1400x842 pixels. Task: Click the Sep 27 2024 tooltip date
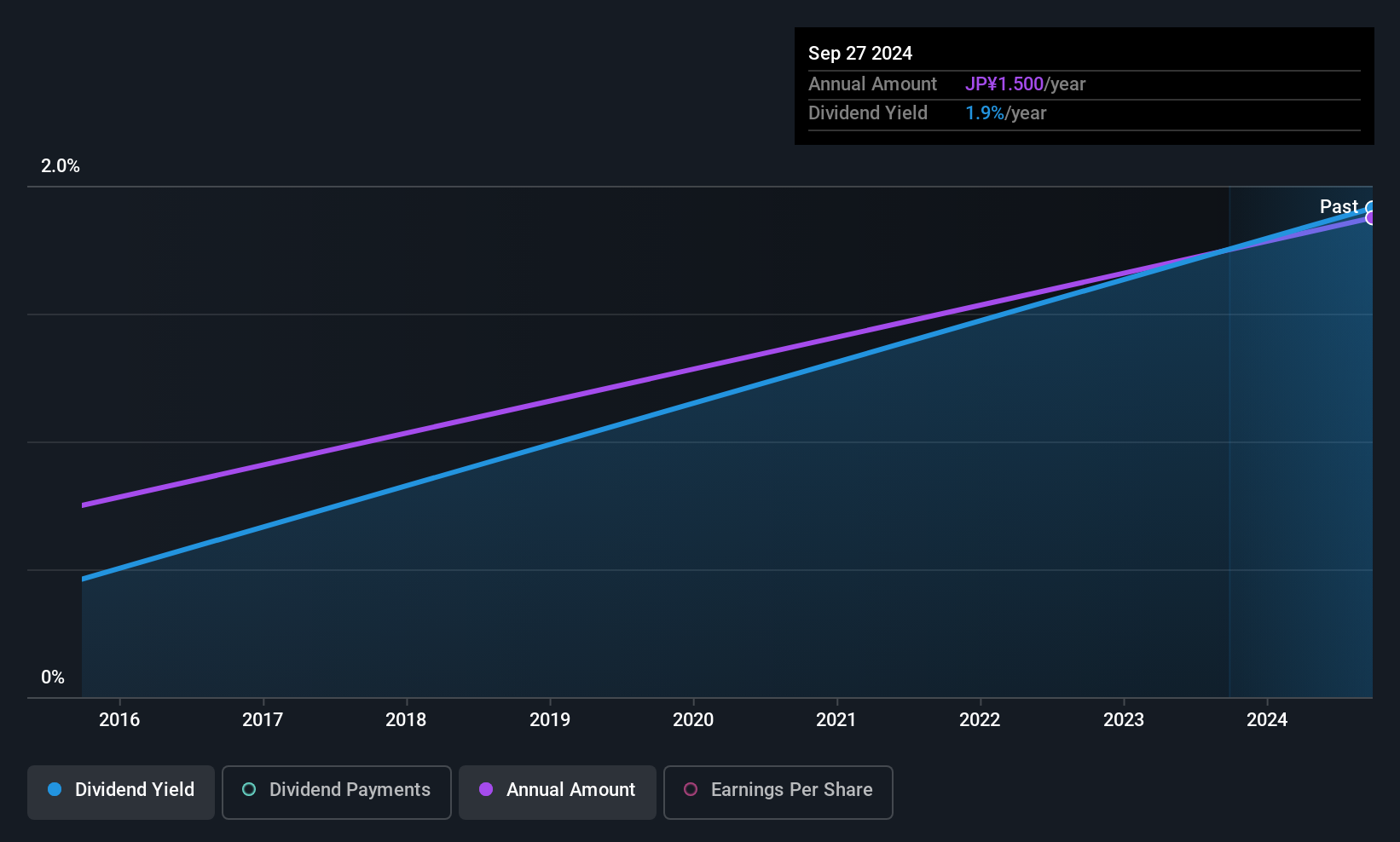pyautogui.click(x=860, y=54)
